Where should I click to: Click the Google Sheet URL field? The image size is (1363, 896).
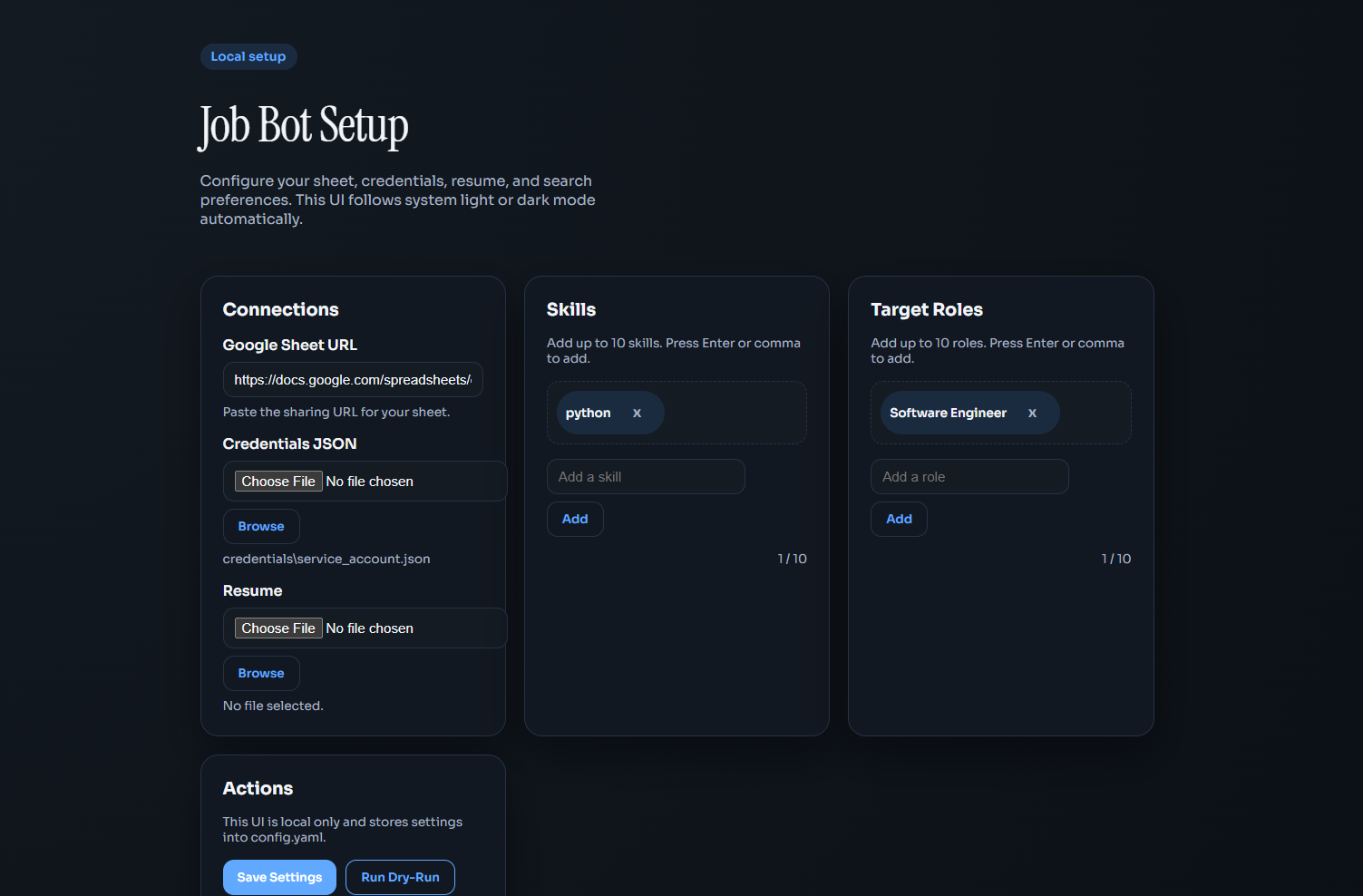pos(352,380)
